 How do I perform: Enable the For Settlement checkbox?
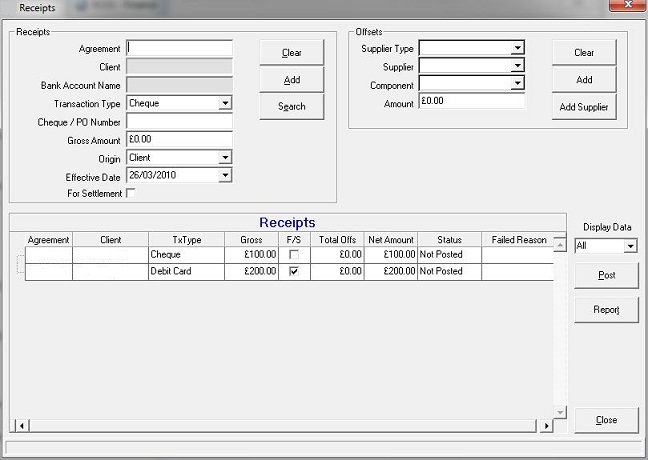(x=131, y=194)
